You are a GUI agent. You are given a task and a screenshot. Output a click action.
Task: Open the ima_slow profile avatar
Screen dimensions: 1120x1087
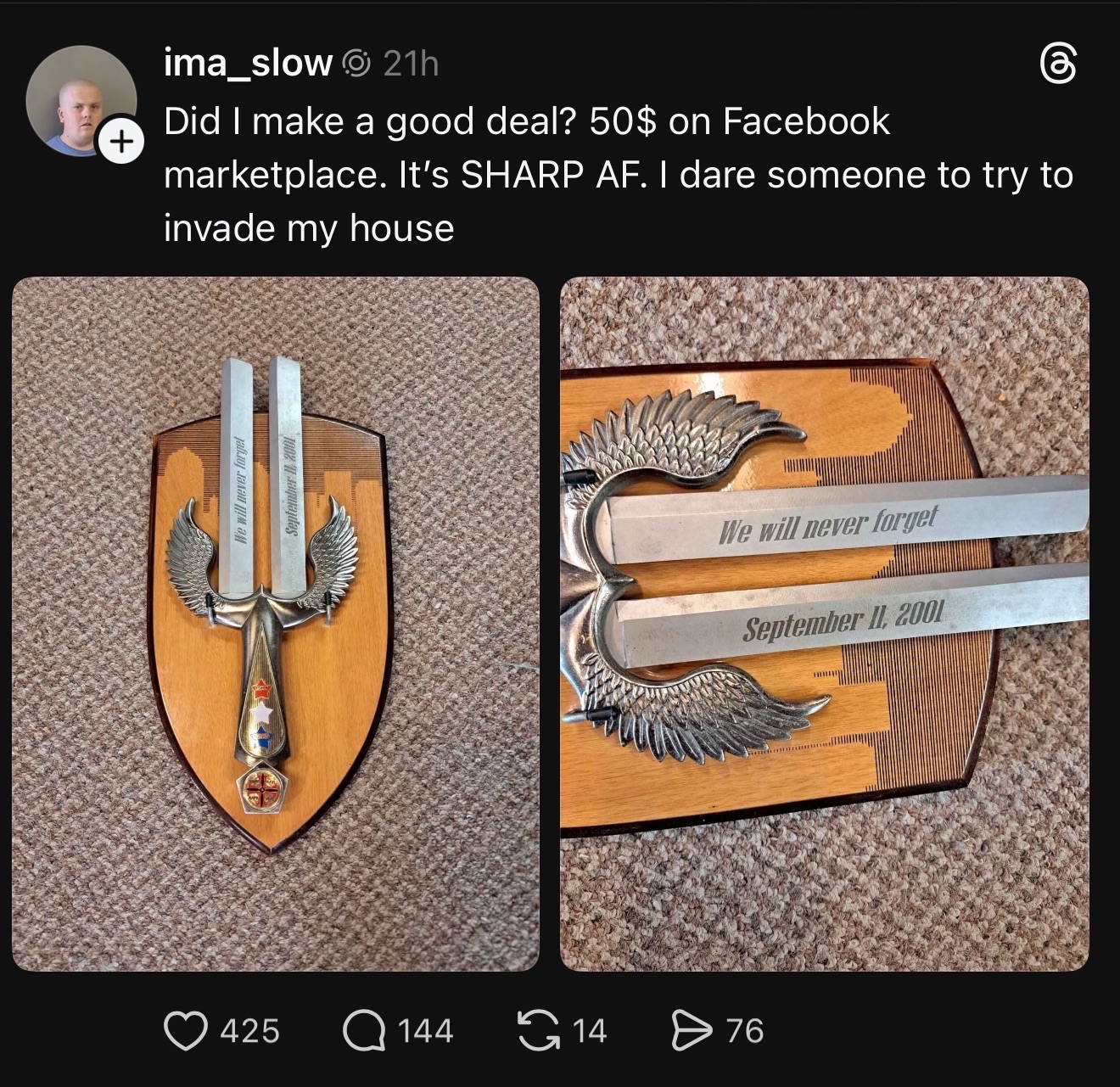point(81,102)
